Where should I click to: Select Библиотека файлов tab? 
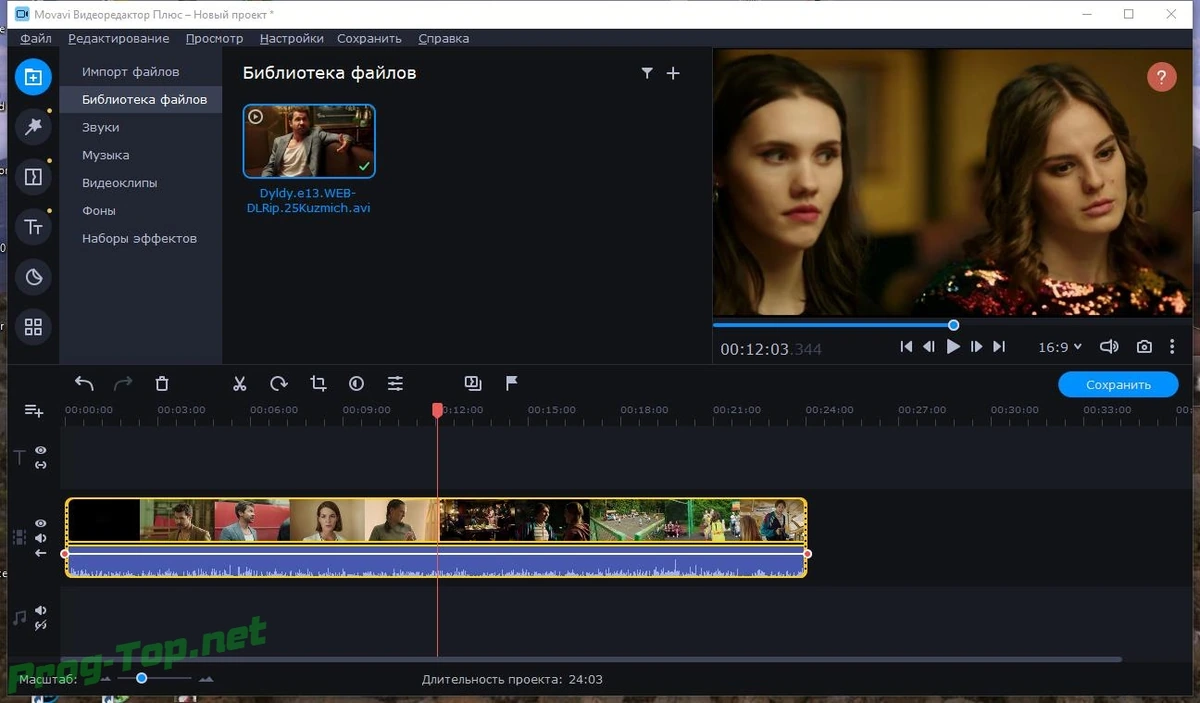tap(140, 100)
